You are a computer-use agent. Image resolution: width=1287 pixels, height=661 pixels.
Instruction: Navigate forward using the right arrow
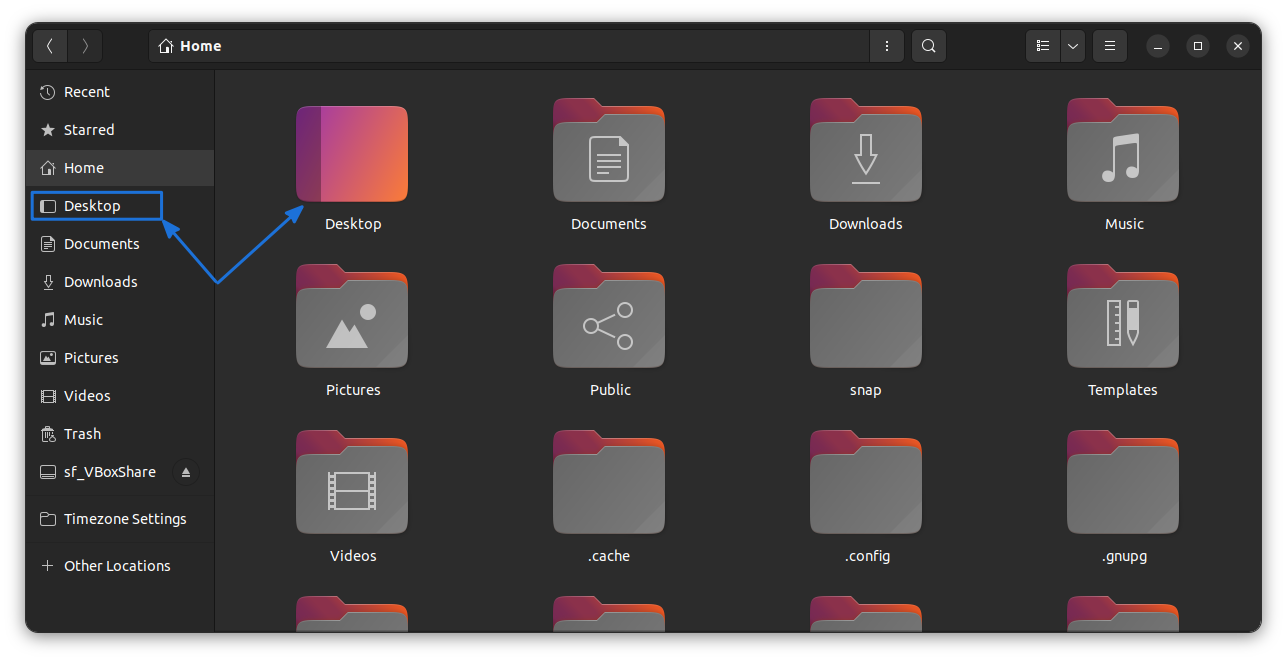click(x=85, y=45)
